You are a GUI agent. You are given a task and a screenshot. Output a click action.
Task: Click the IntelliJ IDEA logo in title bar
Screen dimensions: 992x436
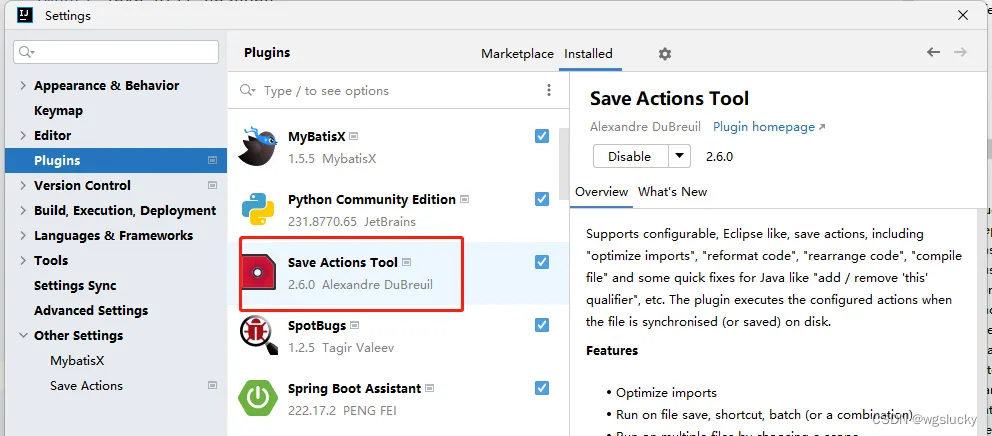coord(25,15)
